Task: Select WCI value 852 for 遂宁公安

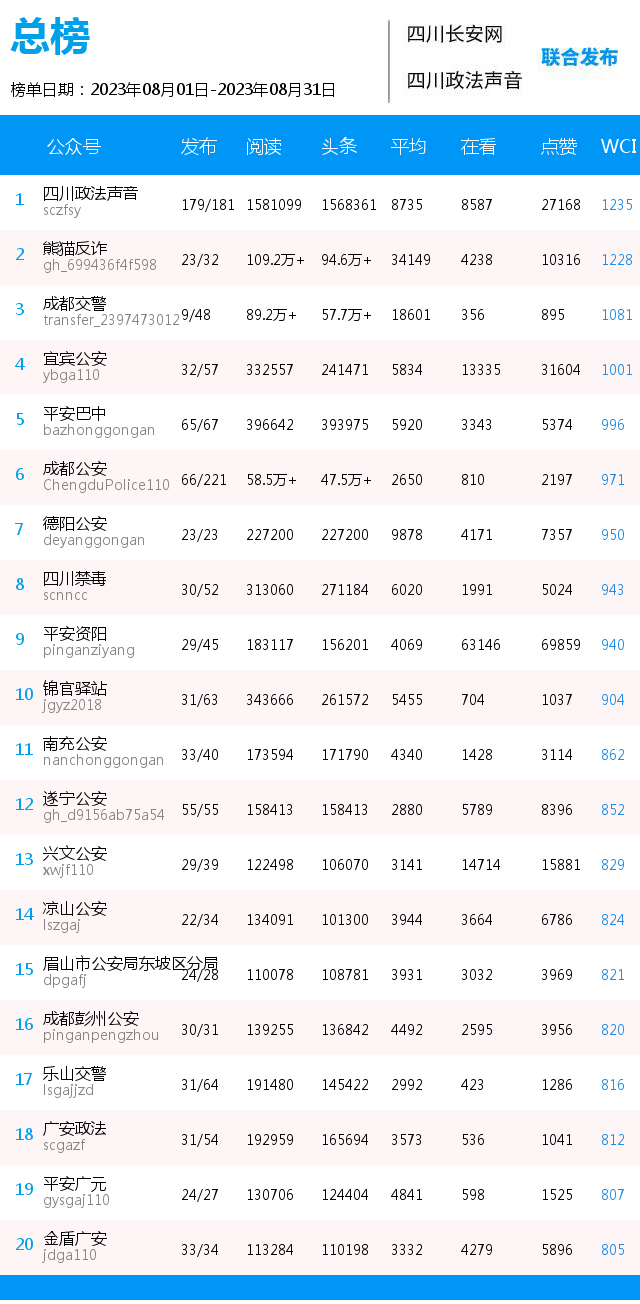Action: click(x=613, y=809)
